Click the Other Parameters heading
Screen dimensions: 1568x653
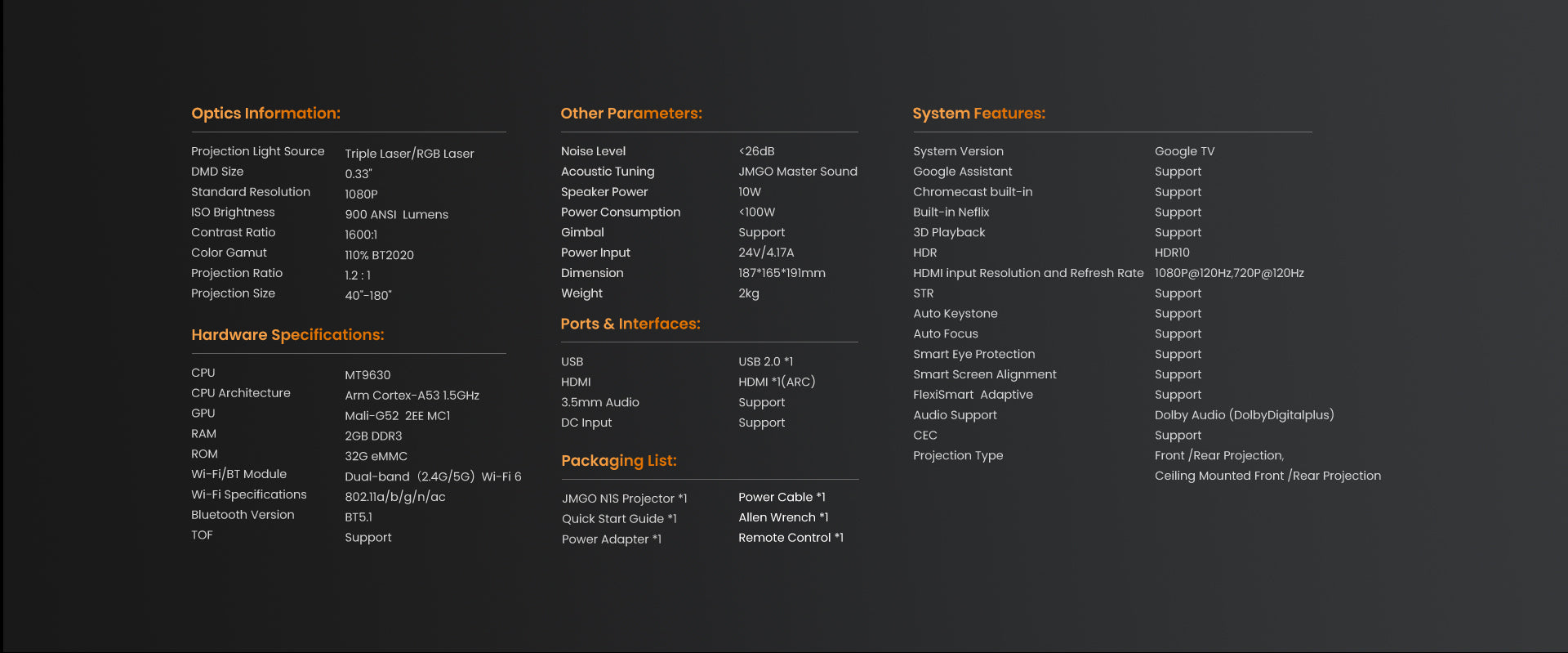pos(630,114)
